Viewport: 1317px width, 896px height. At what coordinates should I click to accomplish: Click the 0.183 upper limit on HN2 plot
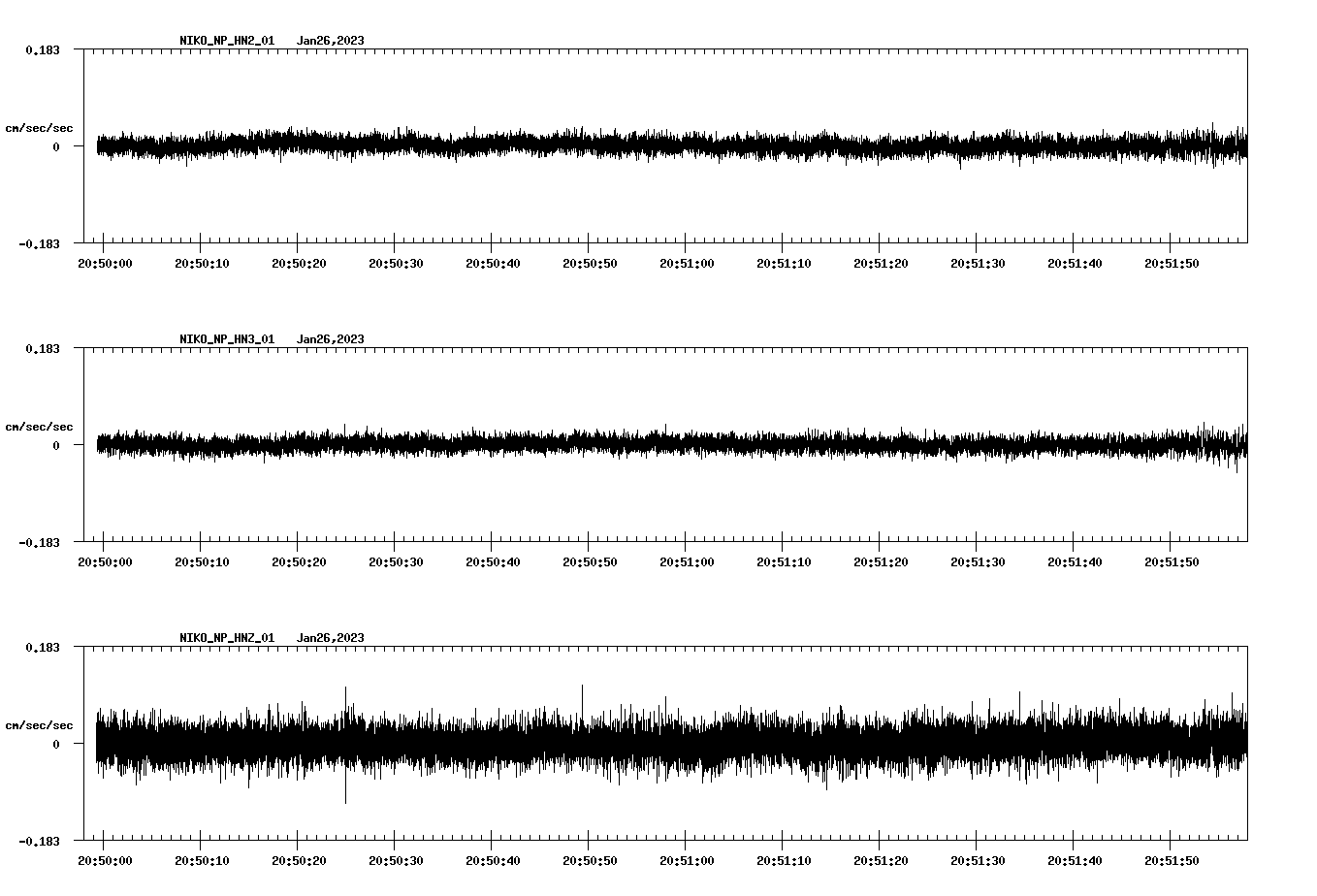pyautogui.click(x=43, y=49)
